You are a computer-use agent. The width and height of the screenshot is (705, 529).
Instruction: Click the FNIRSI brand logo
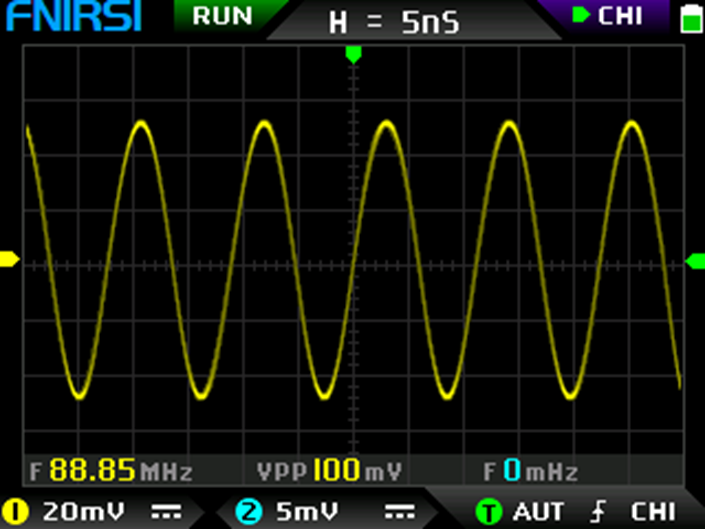[72, 17]
